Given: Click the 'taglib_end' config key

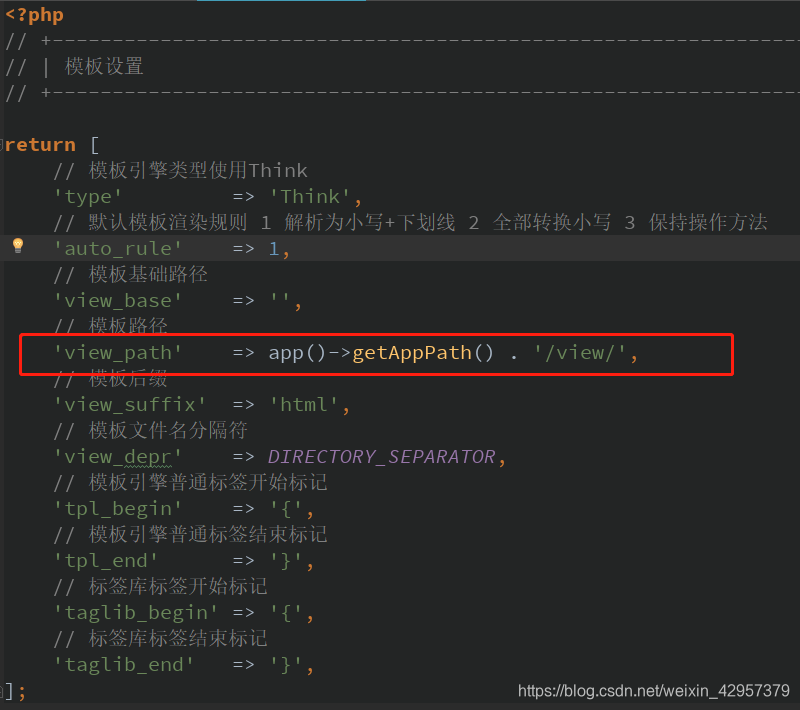Looking at the screenshot, I should (x=122, y=664).
